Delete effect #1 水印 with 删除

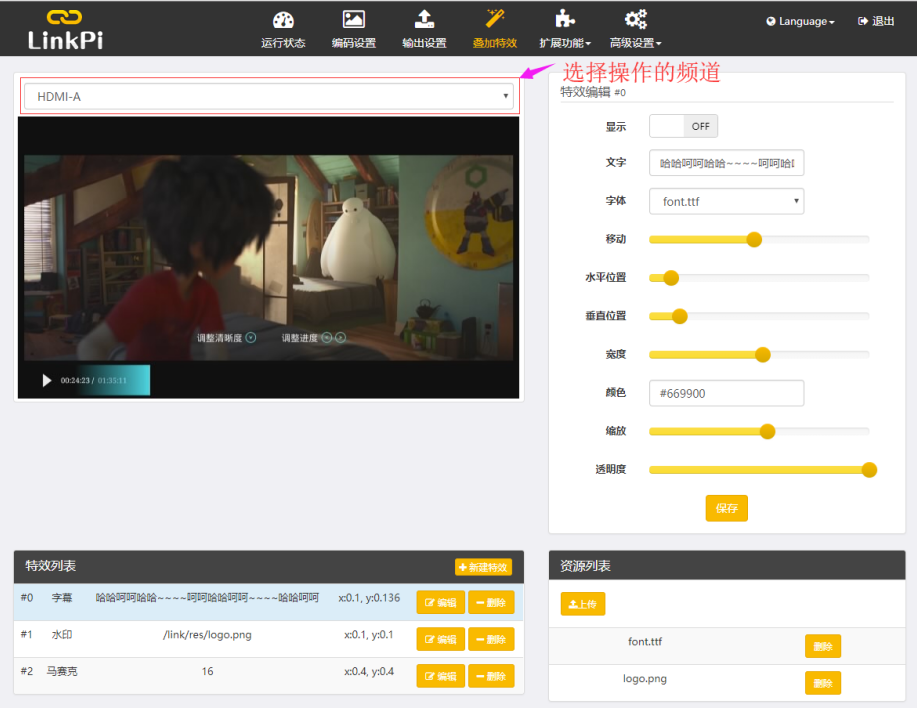click(491, 639)
